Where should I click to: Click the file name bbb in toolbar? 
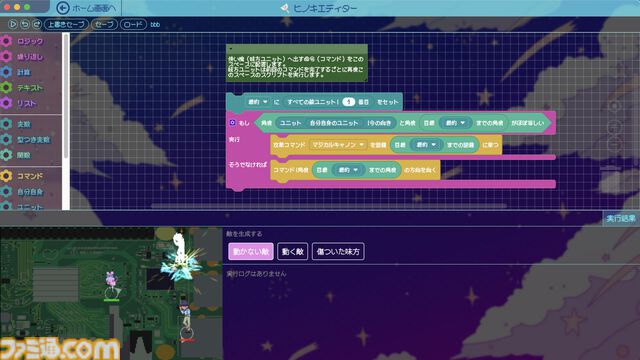[x=155, y=24]
